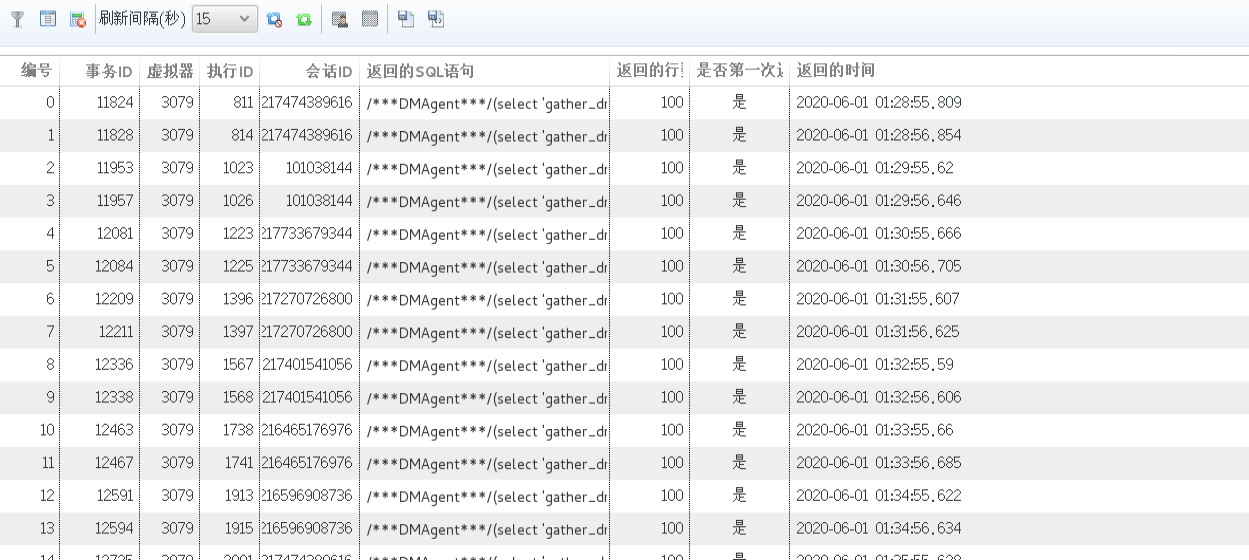Select transaction ID cell 12081

coord(114,233)
